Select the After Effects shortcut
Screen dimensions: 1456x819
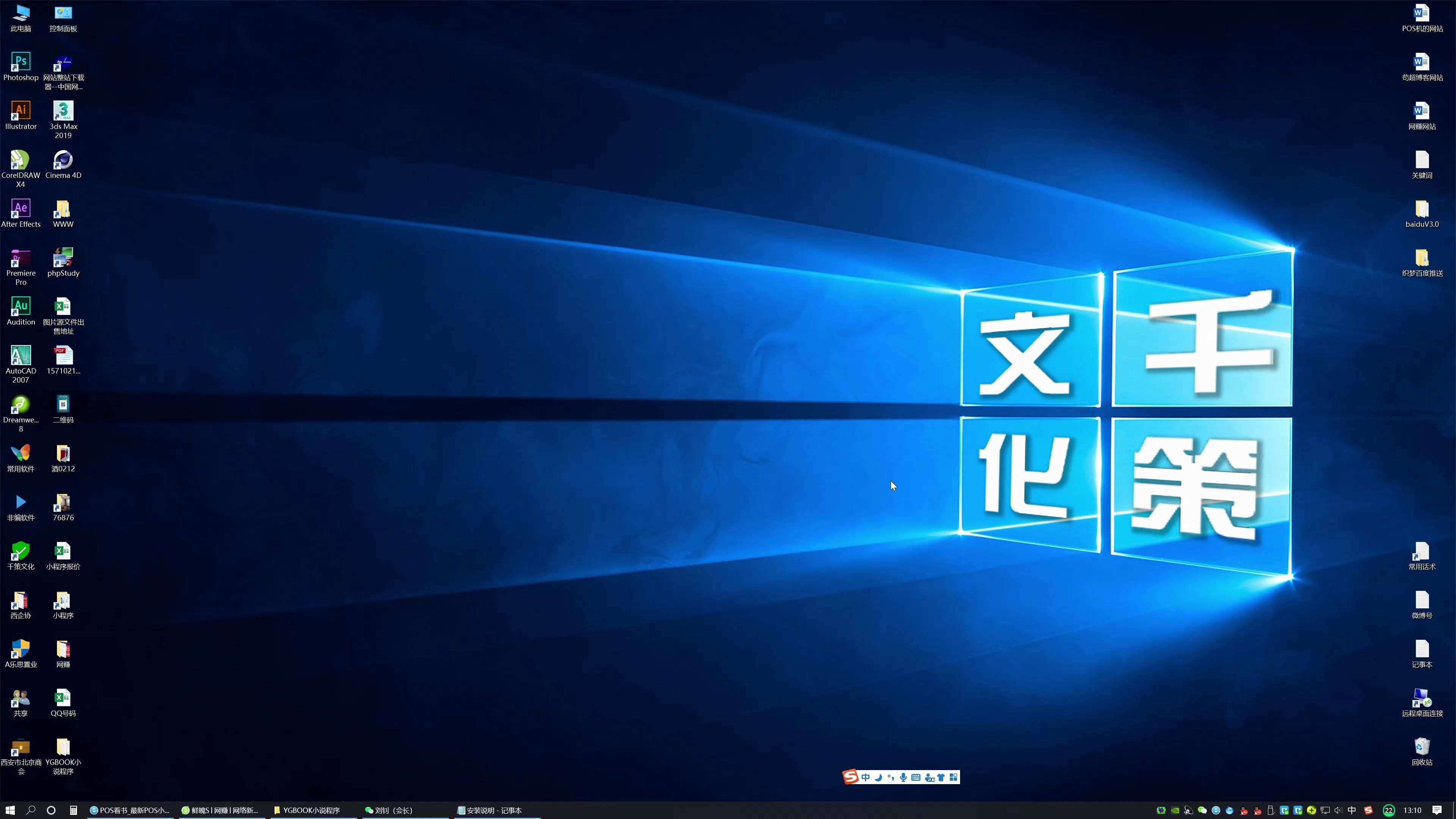(21, 209)
